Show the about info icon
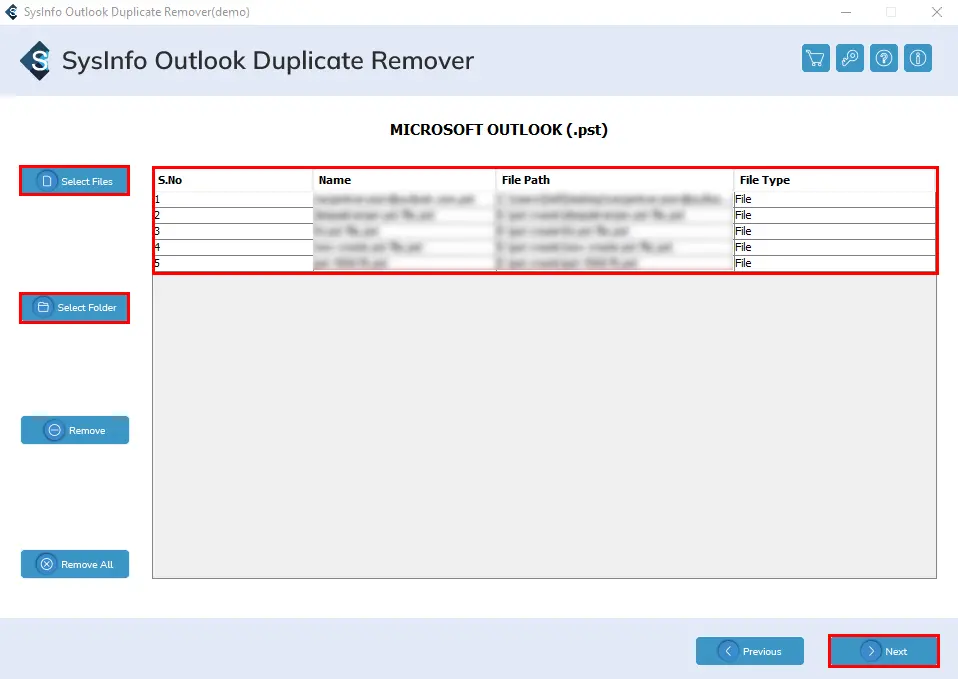 918,58
